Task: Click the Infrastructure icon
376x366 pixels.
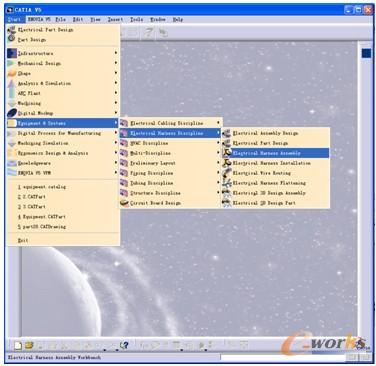Action: tap(12, 53)
